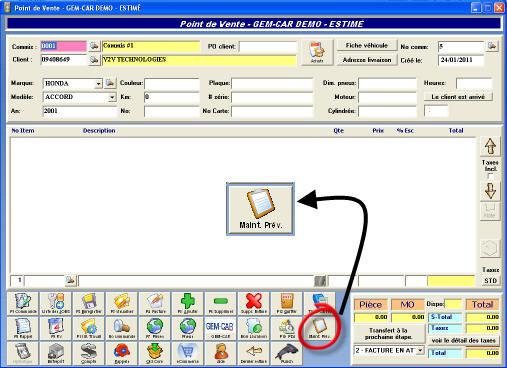Click the lookup icon beside Client number

pos(94,60)
